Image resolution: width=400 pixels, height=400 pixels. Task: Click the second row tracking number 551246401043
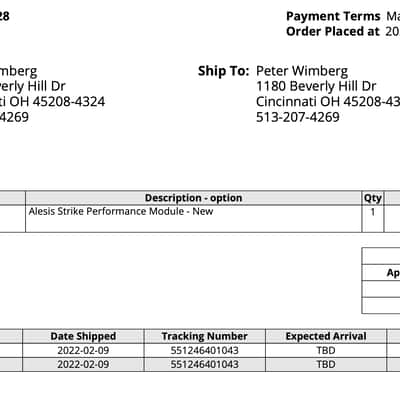click(205, 365)
